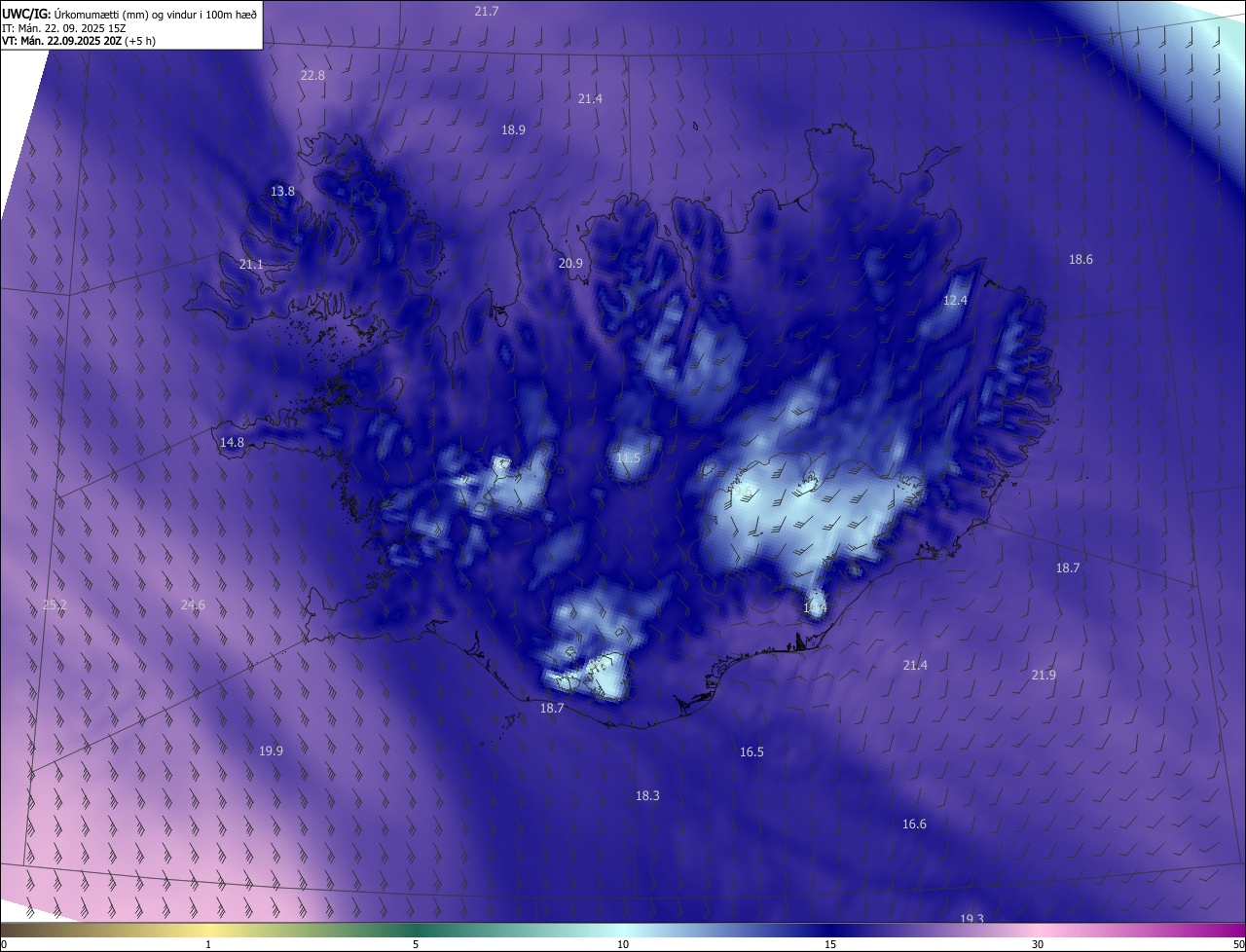1246x952 pixels.
Task: Click the legend tick label 30
Action: pos(1038,944)
